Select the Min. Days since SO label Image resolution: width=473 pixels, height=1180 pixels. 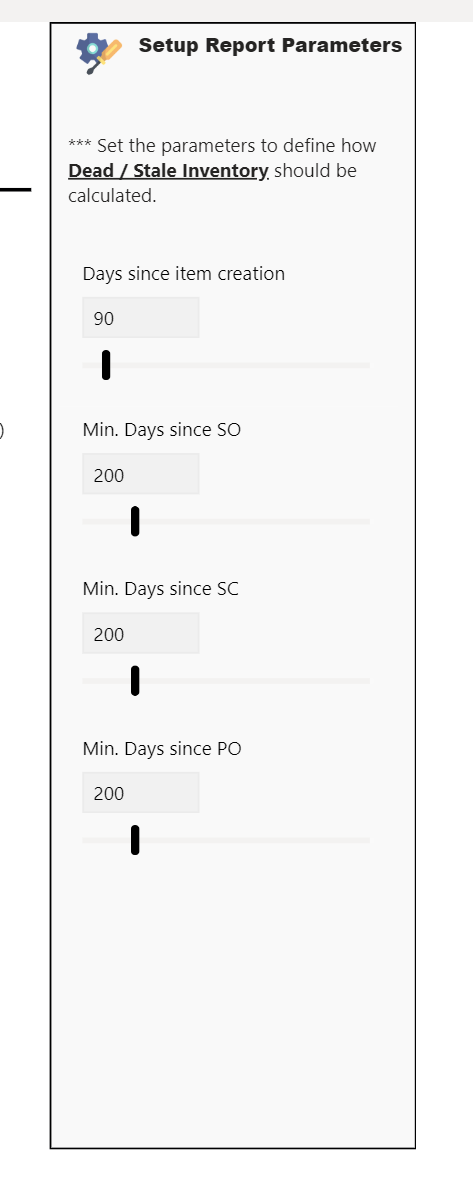[162, 430]
